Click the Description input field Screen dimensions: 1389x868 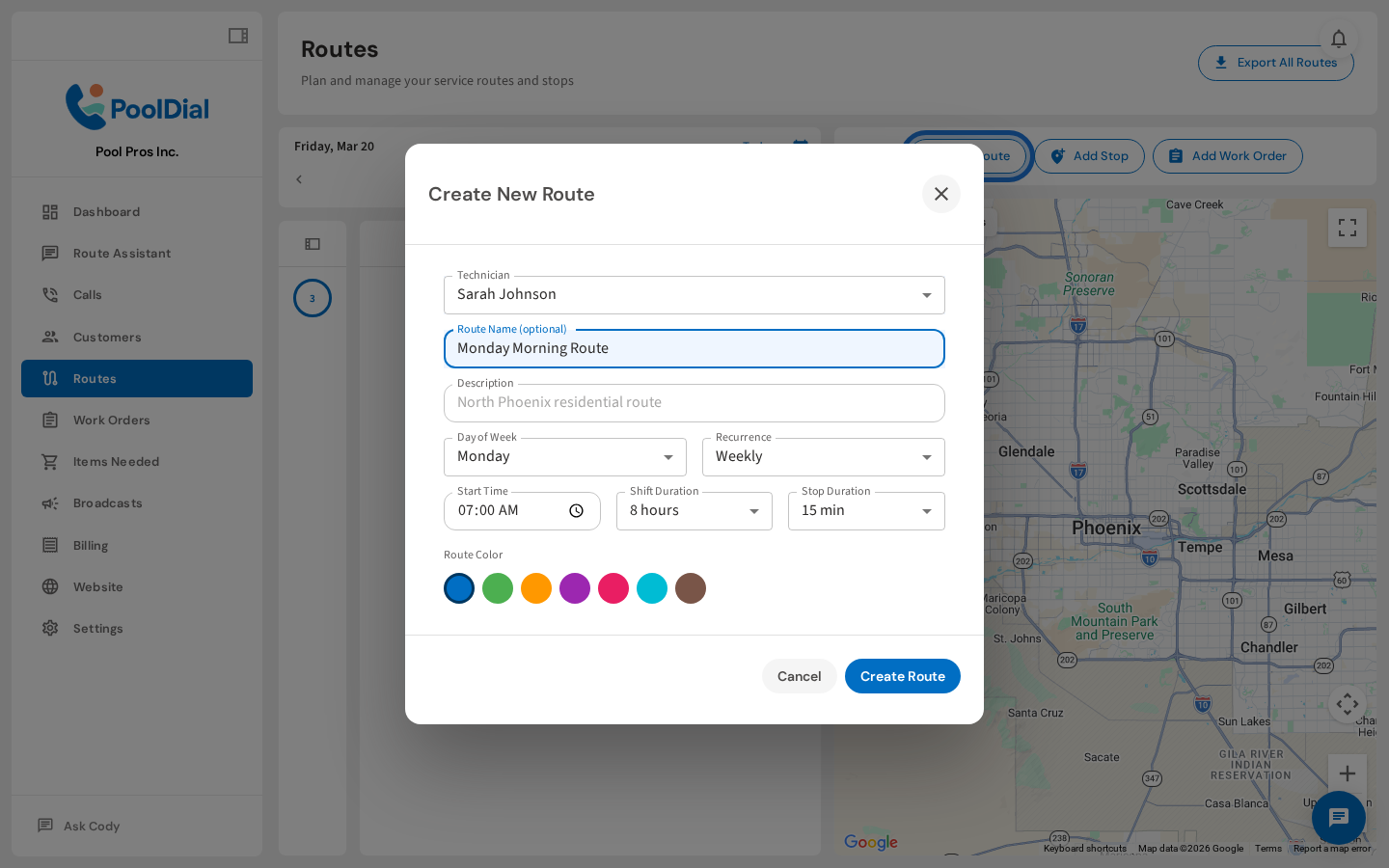coord(694,402)
